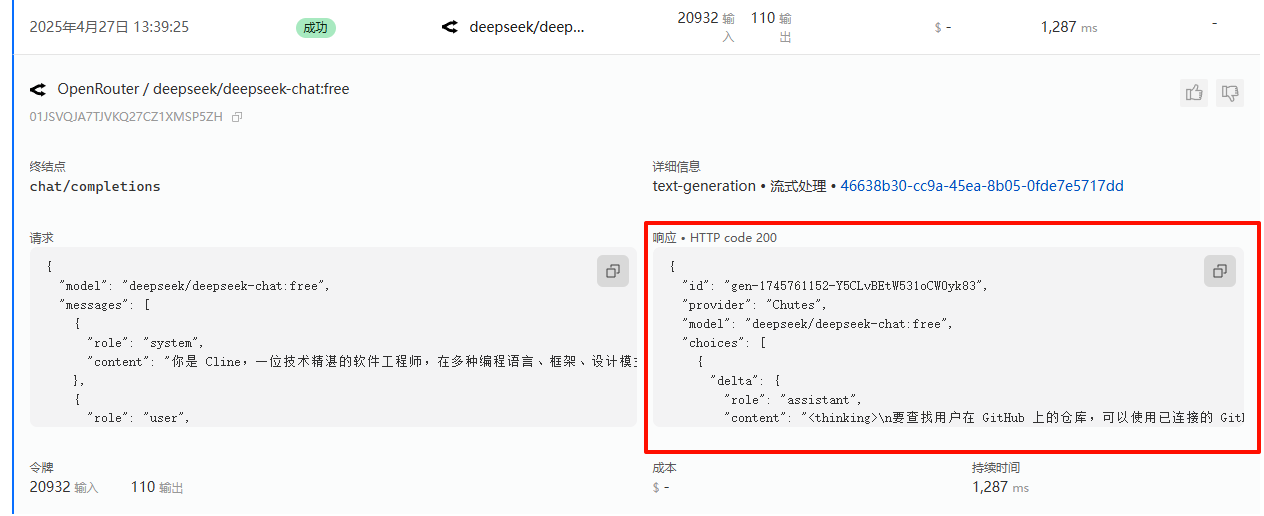1264x516 pixels.
Task: Click the 请求 section heading
Action: coord(42,238)
